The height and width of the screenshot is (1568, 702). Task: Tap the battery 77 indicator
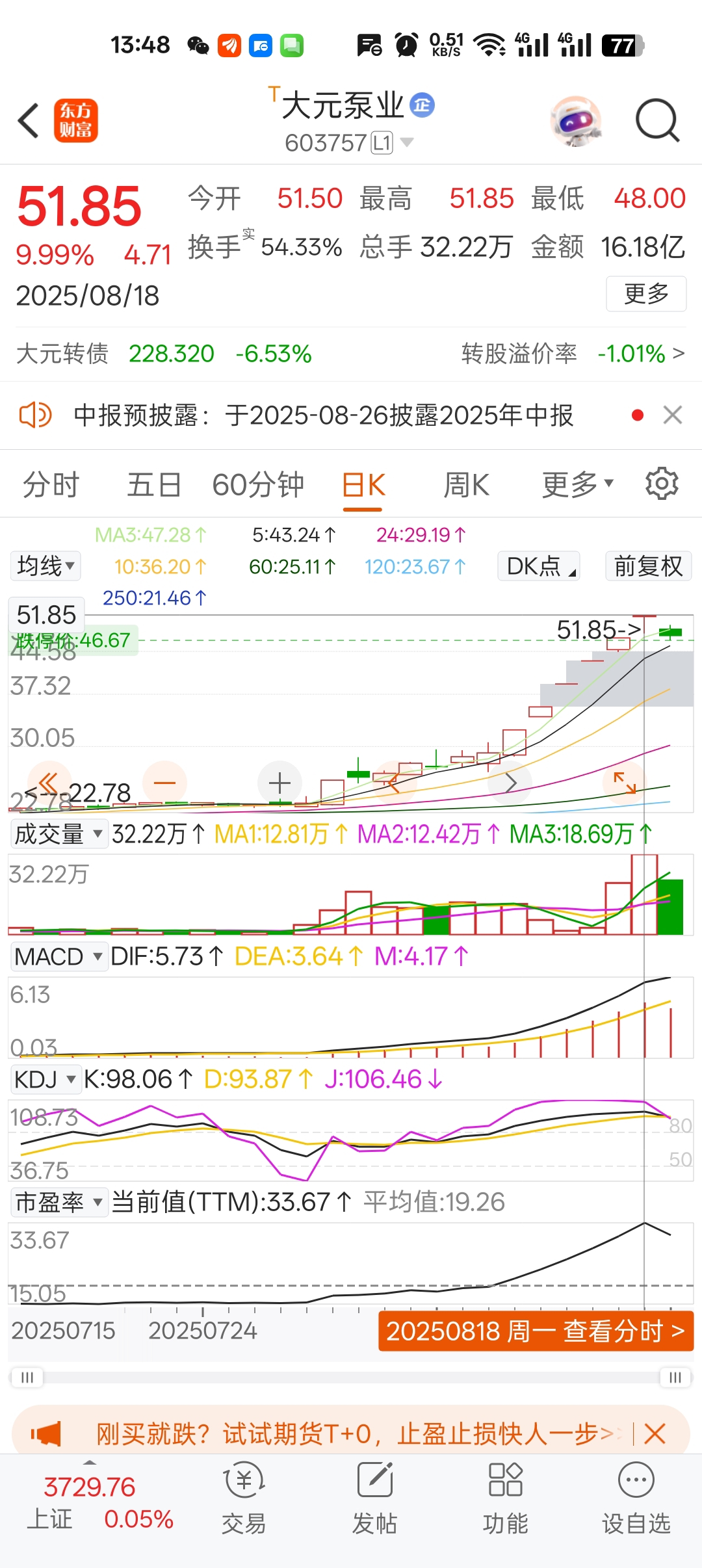(622, 46)
